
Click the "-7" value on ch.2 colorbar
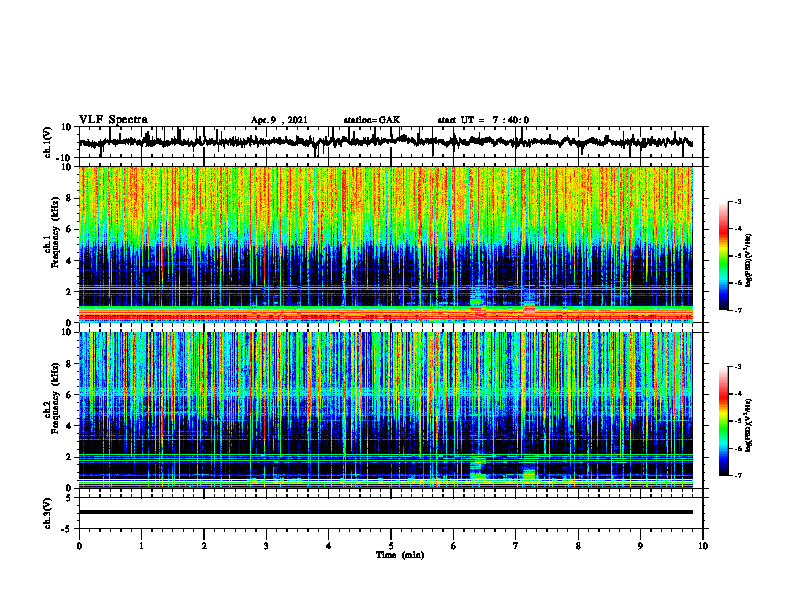[738, 476]
